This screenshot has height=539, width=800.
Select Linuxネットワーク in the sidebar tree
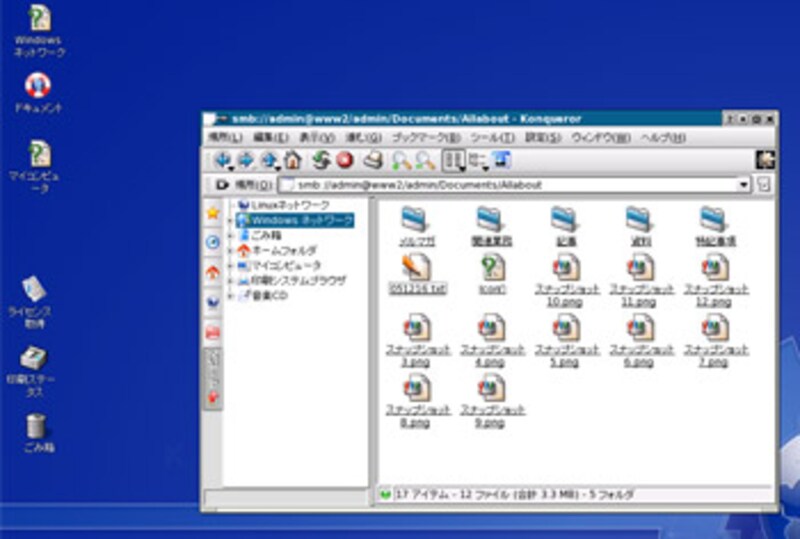pyautogui.click(x=284, y=205)
